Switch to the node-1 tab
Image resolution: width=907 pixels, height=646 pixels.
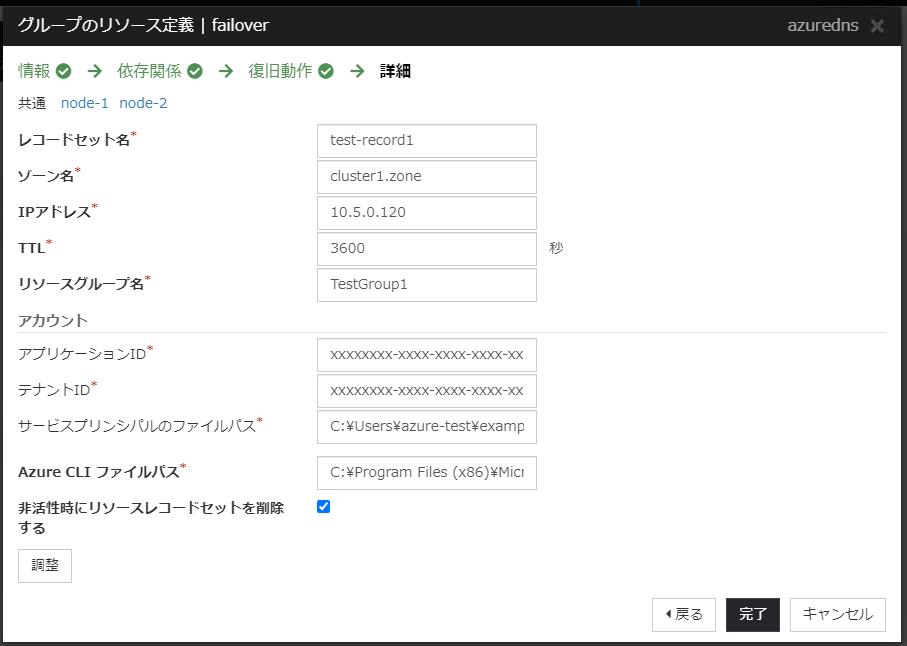tap(84, 103)
